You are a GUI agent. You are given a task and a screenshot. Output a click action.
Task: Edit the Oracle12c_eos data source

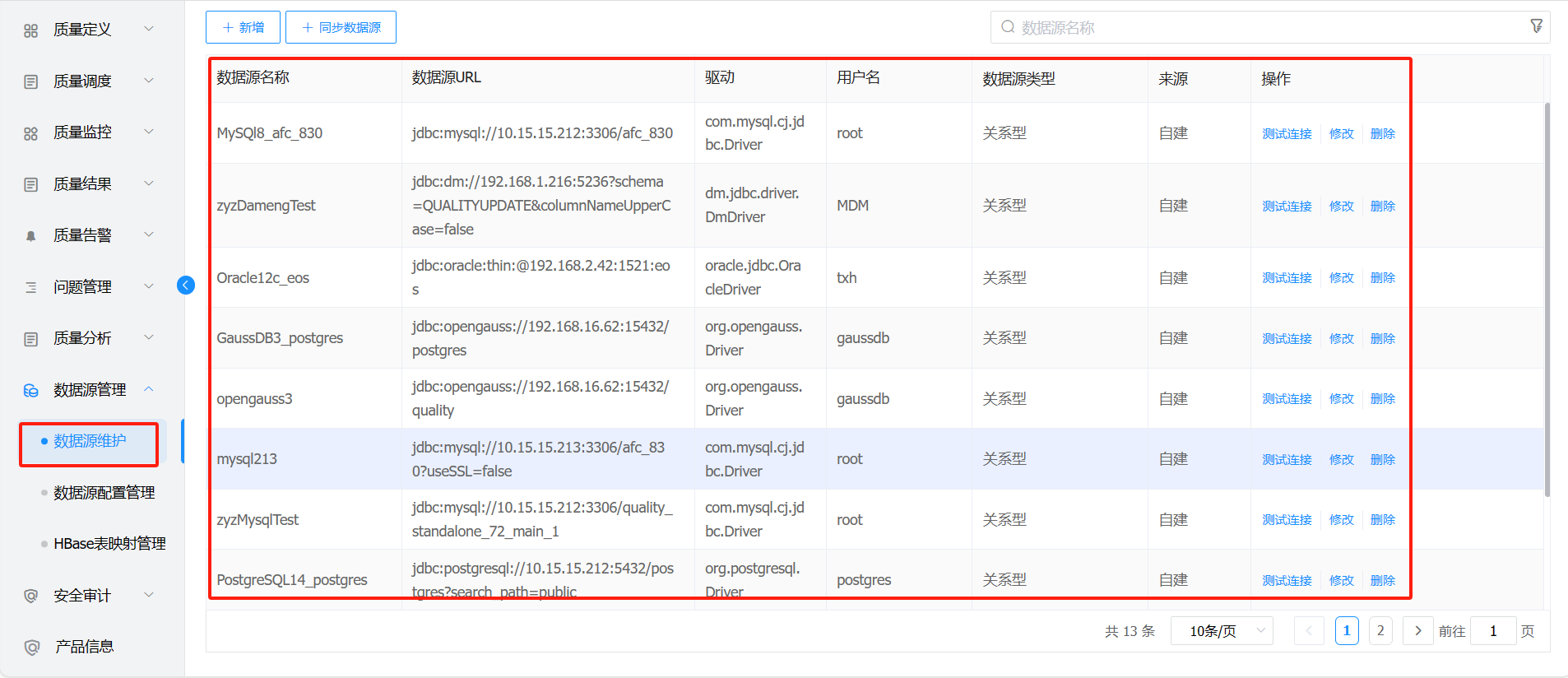pos(1341,278)
